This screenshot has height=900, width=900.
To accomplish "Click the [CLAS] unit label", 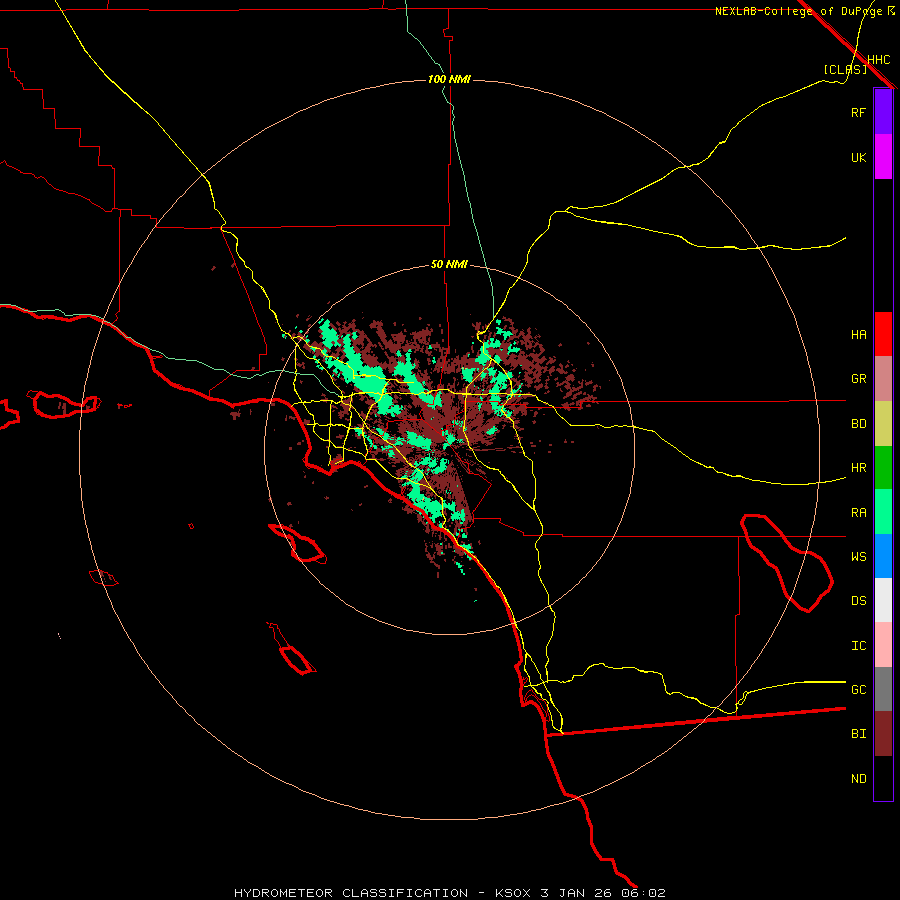I will coord(845,69).
